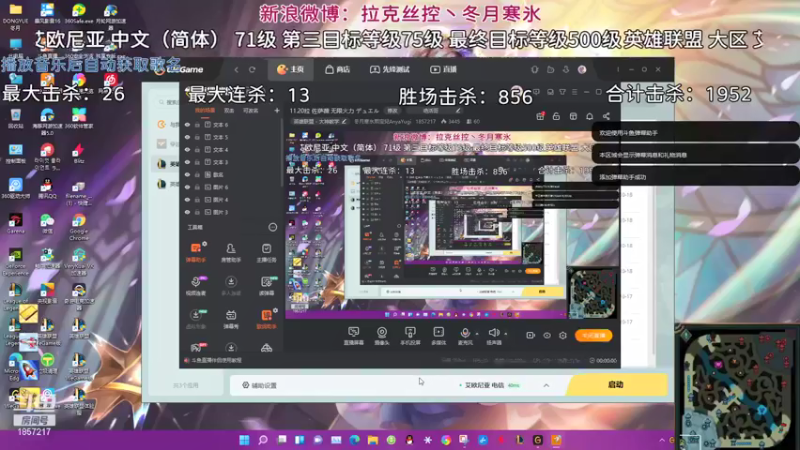Mute the 扬声器 speaker icon
The width and height of the screenshot is (800, 450).
(x=493, y=333)
